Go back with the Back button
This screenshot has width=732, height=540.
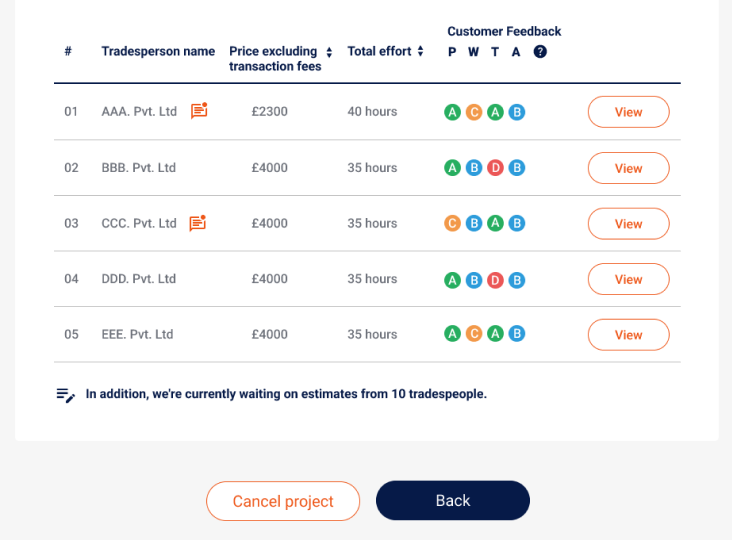point(453,500)
